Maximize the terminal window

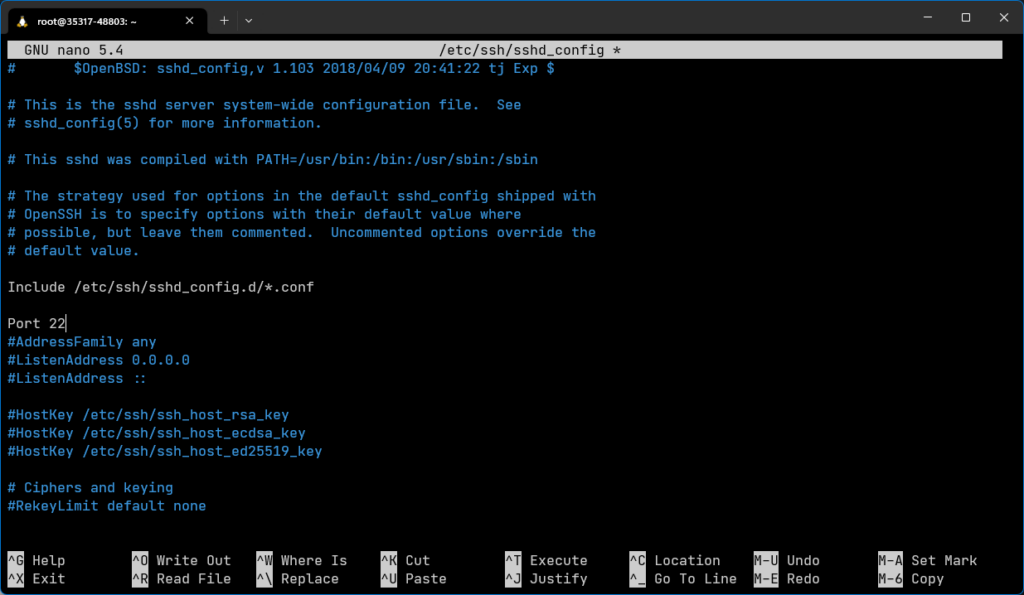[x=966, y=18]
